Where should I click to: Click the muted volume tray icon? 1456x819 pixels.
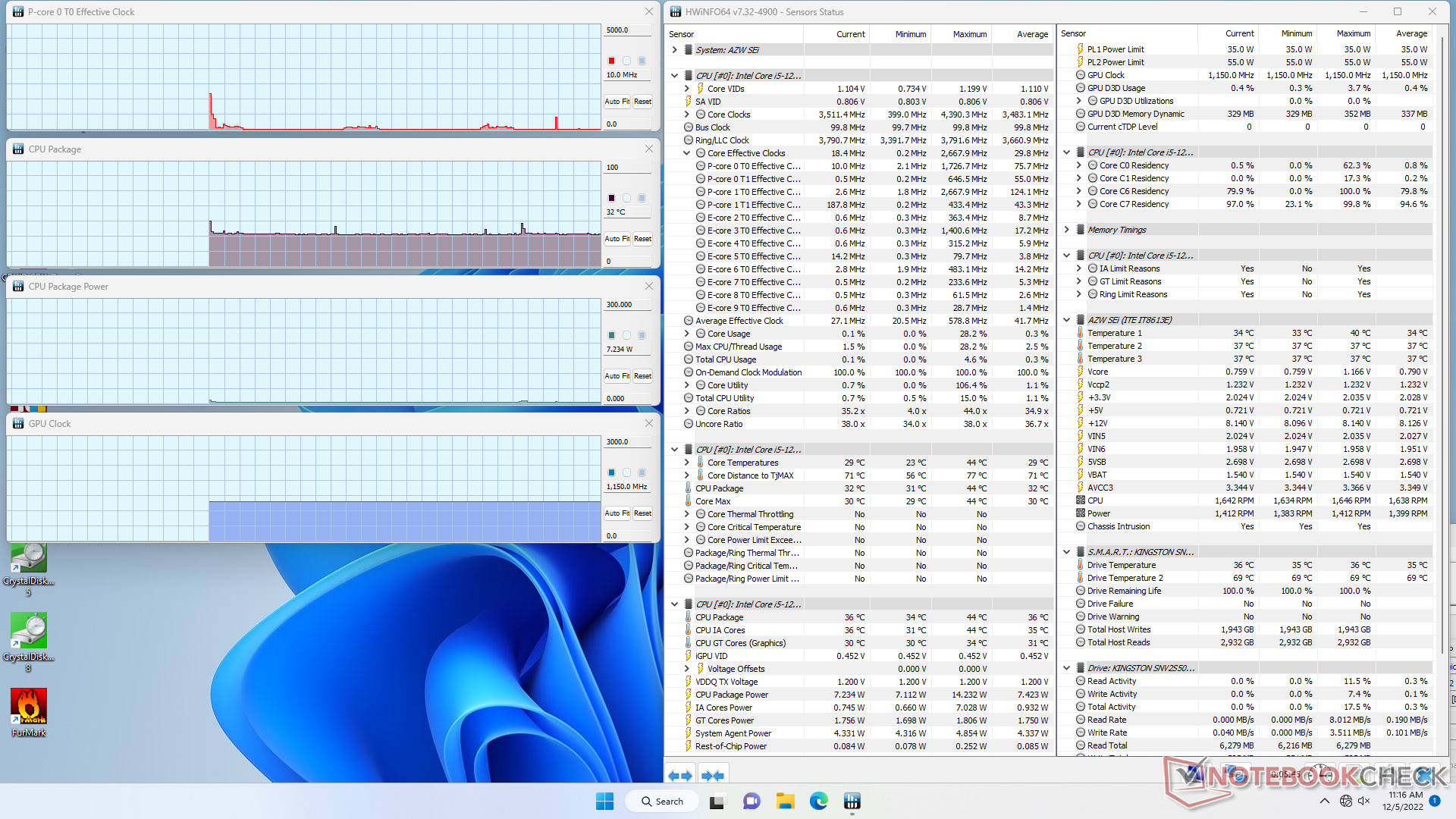click(x=1363, y=801)
